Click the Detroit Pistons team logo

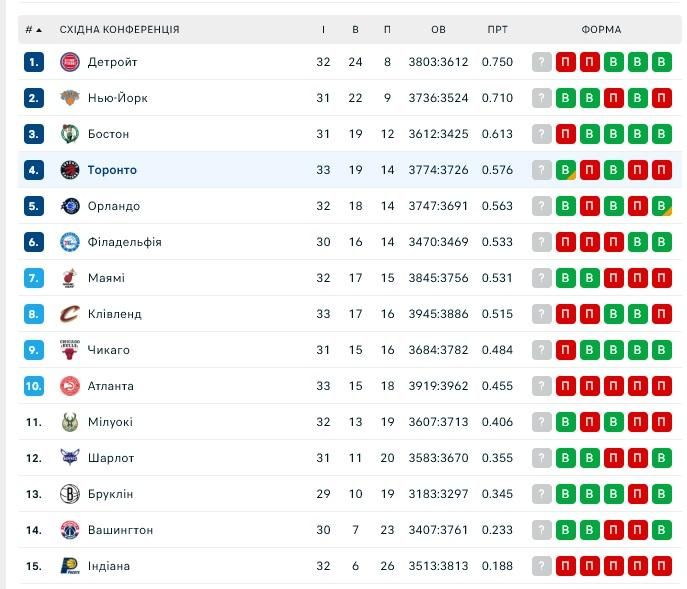point(69,62)
